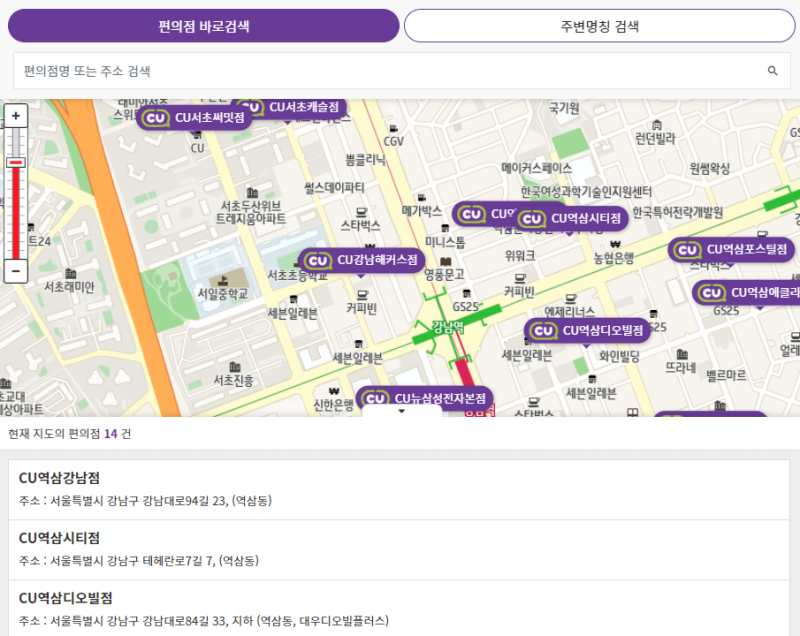Switch to the 주변명칭 검색 tab

[599, 26]
